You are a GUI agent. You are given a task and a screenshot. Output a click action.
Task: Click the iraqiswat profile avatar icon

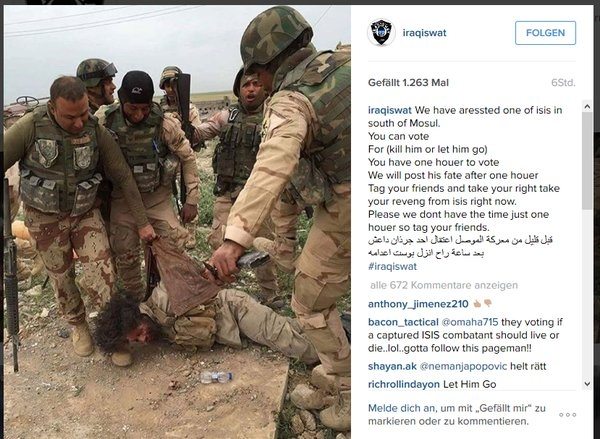pos(381,33)
